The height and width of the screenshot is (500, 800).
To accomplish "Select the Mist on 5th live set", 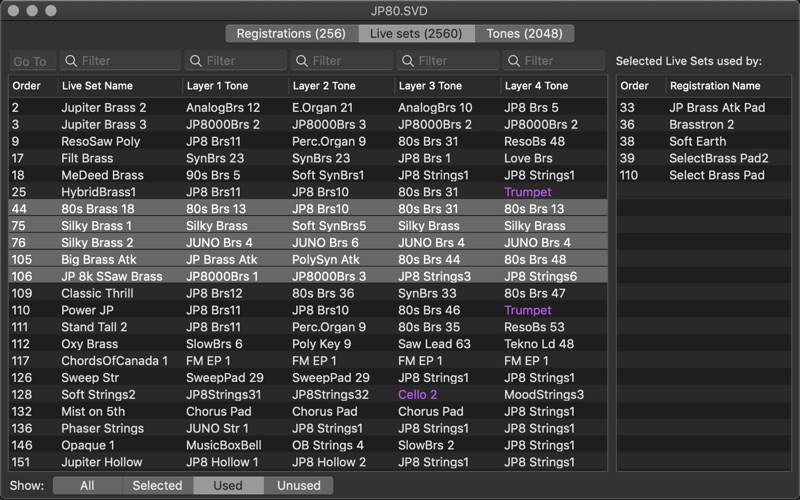I will tap(308, 411).
